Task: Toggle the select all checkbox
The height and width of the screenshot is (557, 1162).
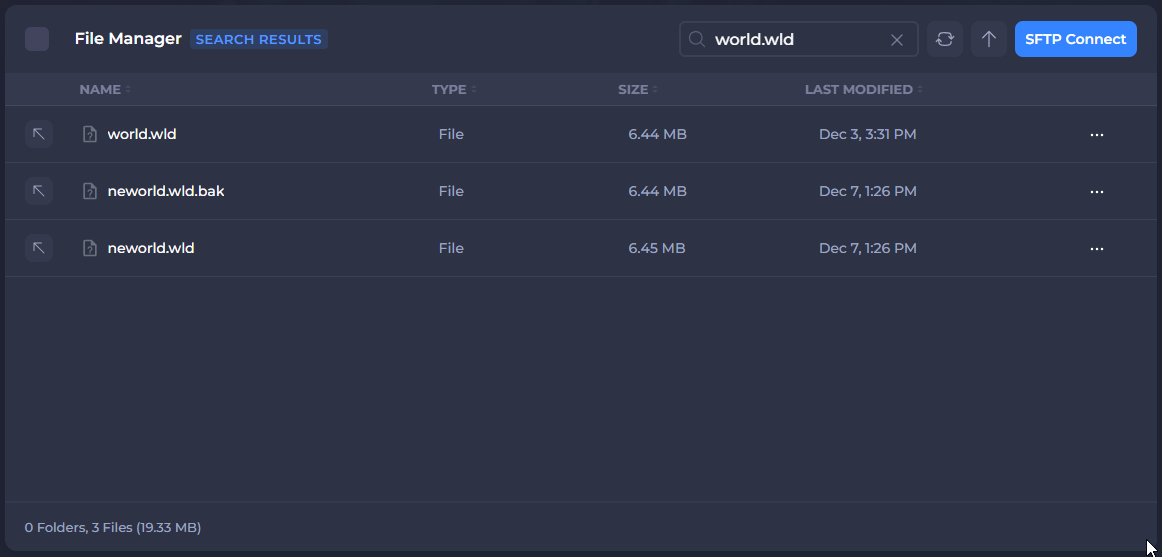Action: point(37,39)
